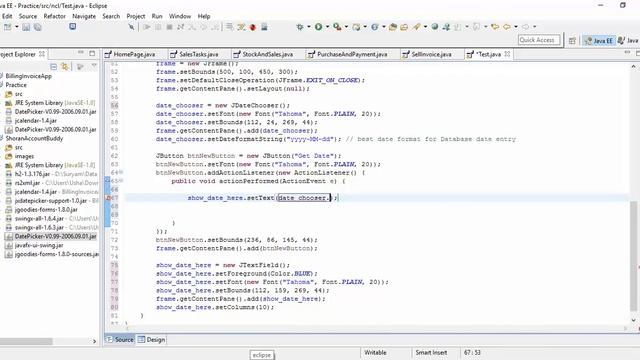Open the Source menu
This screenshot has width=640, height=360.
click(28, 16)
